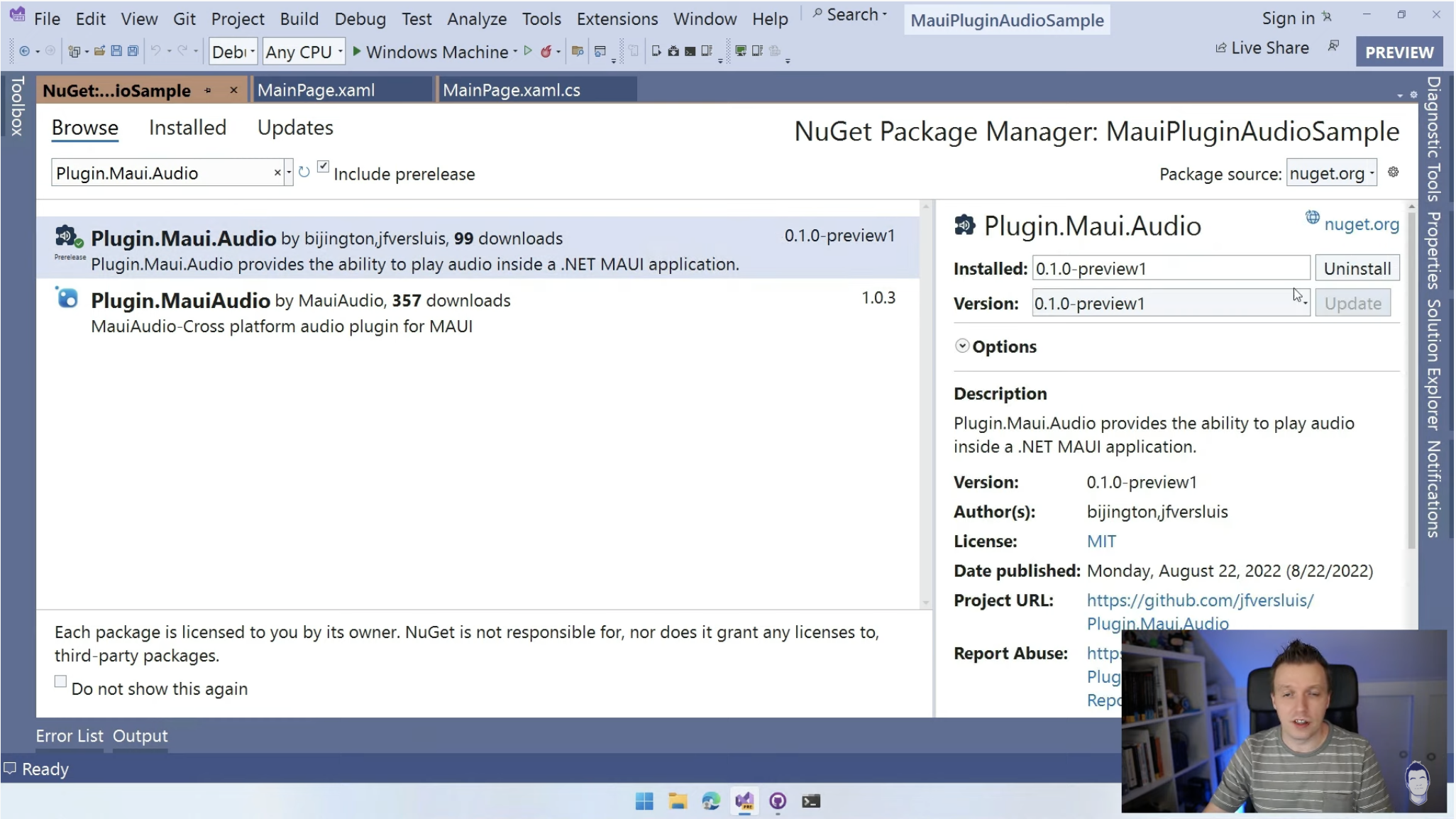
Task: Close the NuGet package manager tab
Action: point(233,90)
